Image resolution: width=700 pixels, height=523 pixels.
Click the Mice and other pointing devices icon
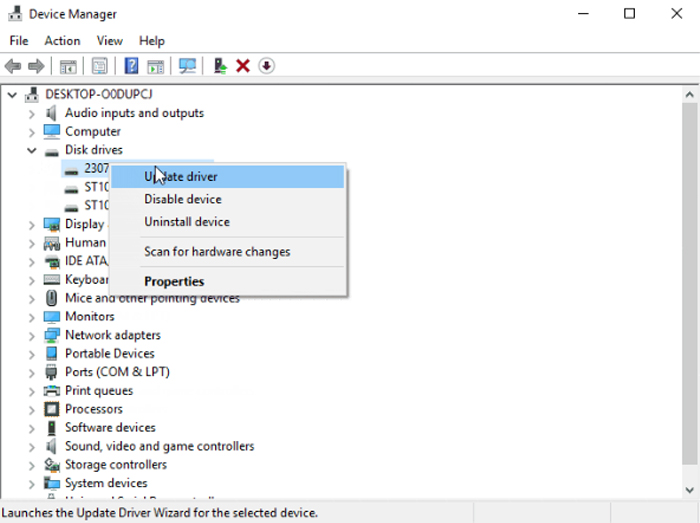(x=52, y=298)
